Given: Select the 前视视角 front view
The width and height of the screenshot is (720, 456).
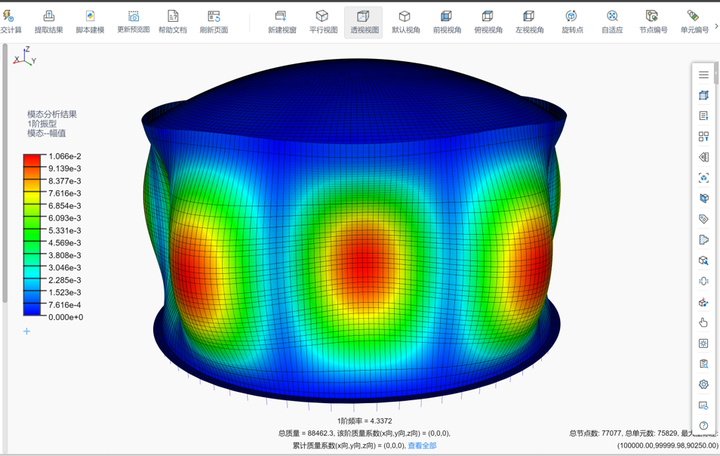Looking at the screenshot, I should (x=446, y=20).
